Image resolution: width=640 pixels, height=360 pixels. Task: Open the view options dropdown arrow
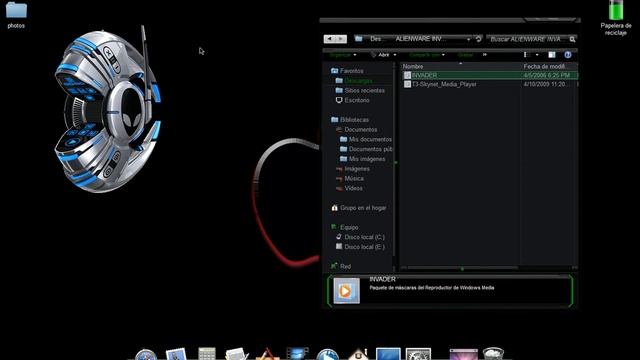pyautogui.click(x=537, y=55)
